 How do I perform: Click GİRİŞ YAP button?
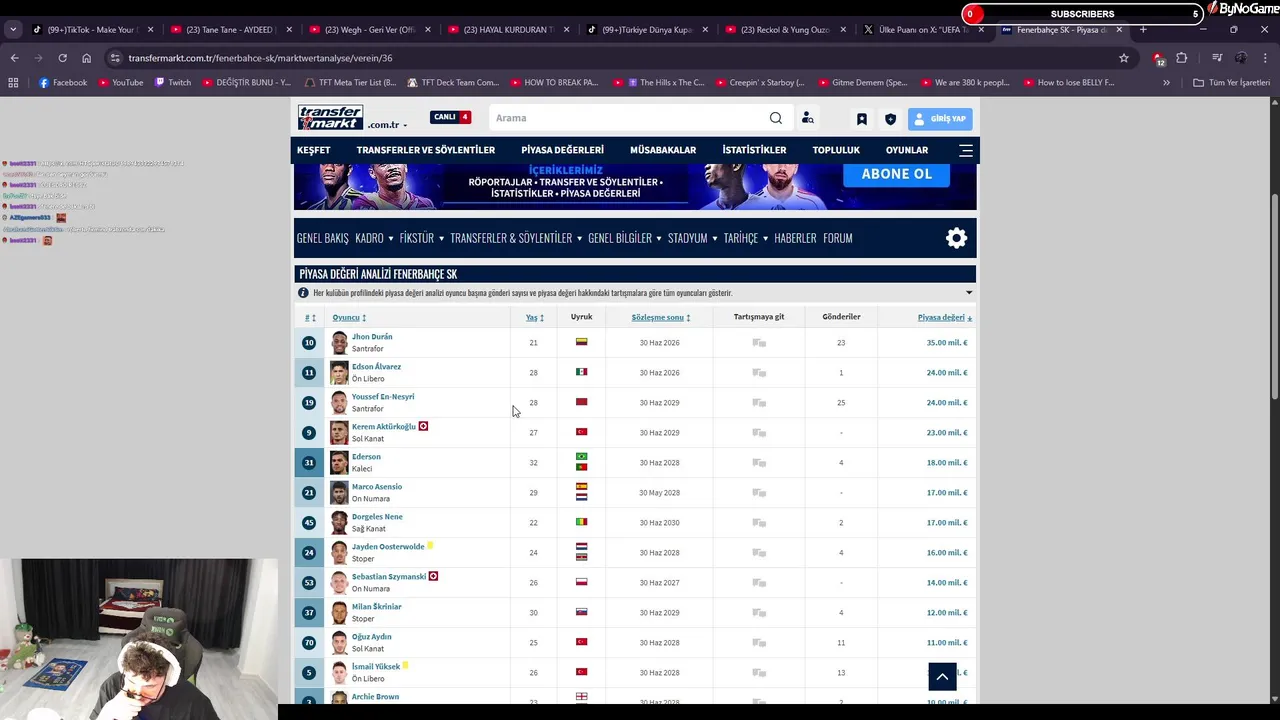pos(940,119)
